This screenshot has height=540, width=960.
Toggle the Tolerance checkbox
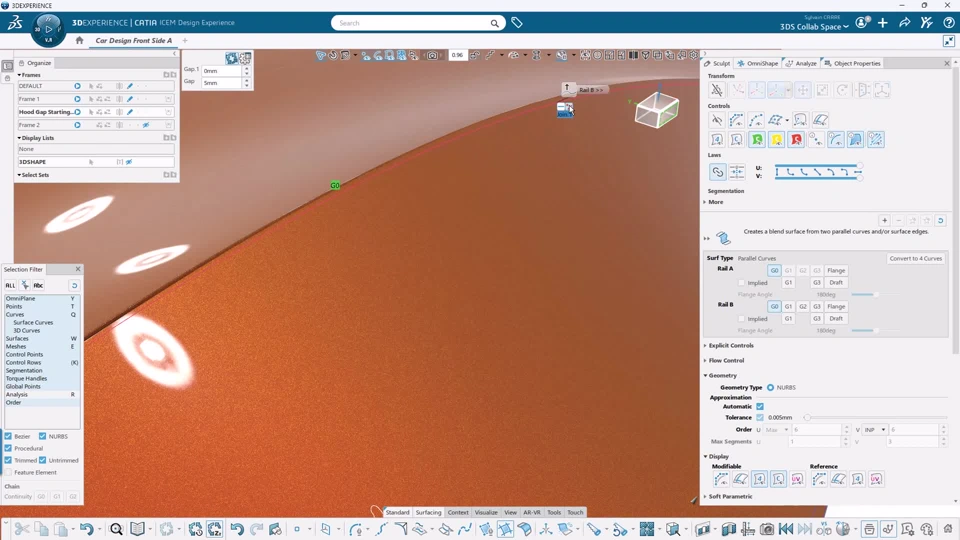pyautogui.click(x=760, y=418)
